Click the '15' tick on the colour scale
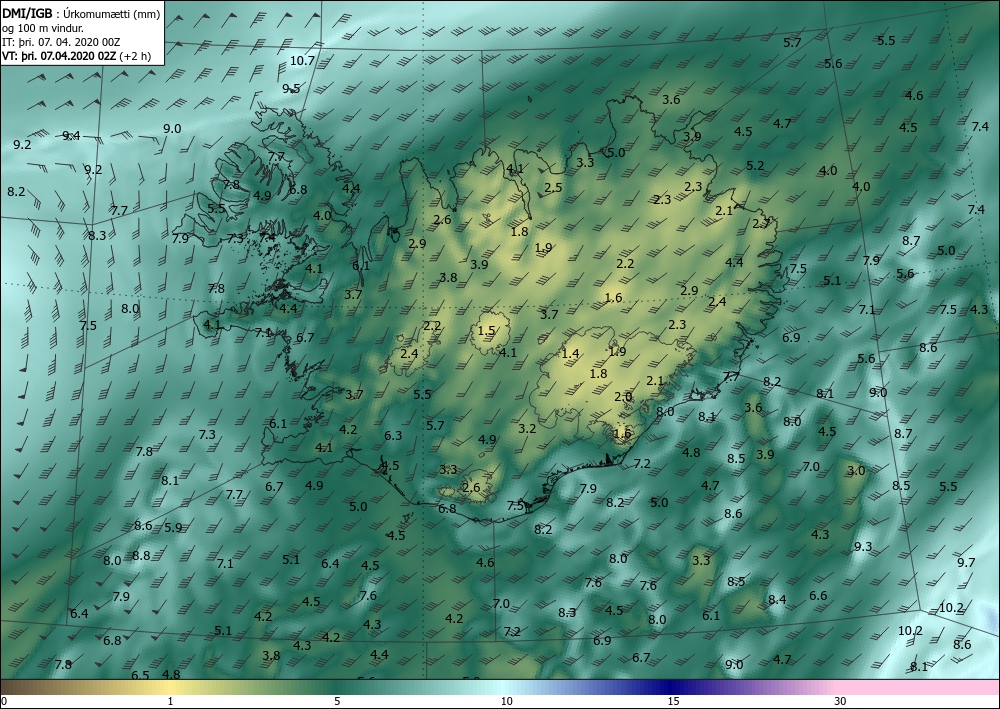 click(x=673, y=702)
